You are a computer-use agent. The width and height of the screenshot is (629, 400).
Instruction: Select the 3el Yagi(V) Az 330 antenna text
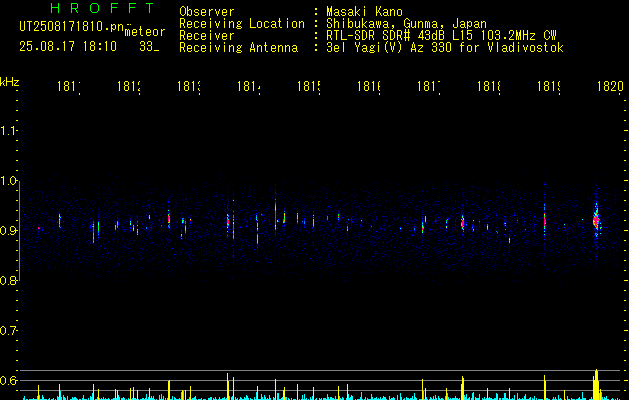pos(445,48)
